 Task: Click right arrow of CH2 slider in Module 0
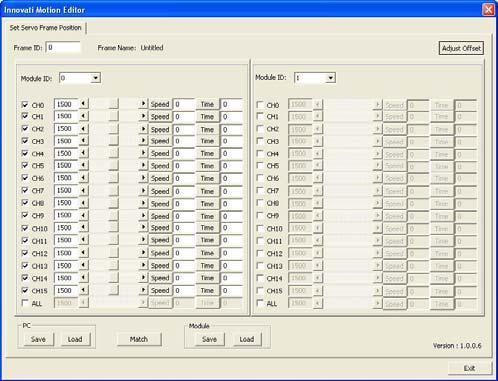pos(143,129)
